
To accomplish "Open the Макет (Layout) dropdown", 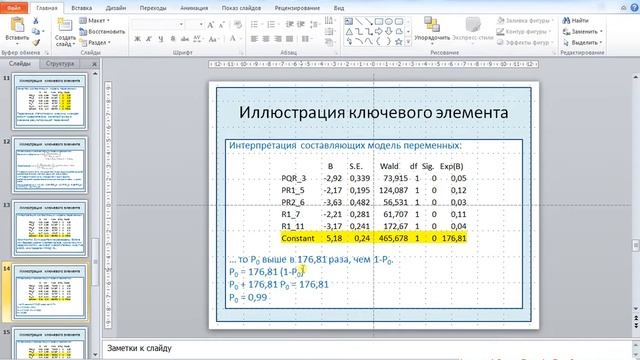I will [x=94, y=20].
